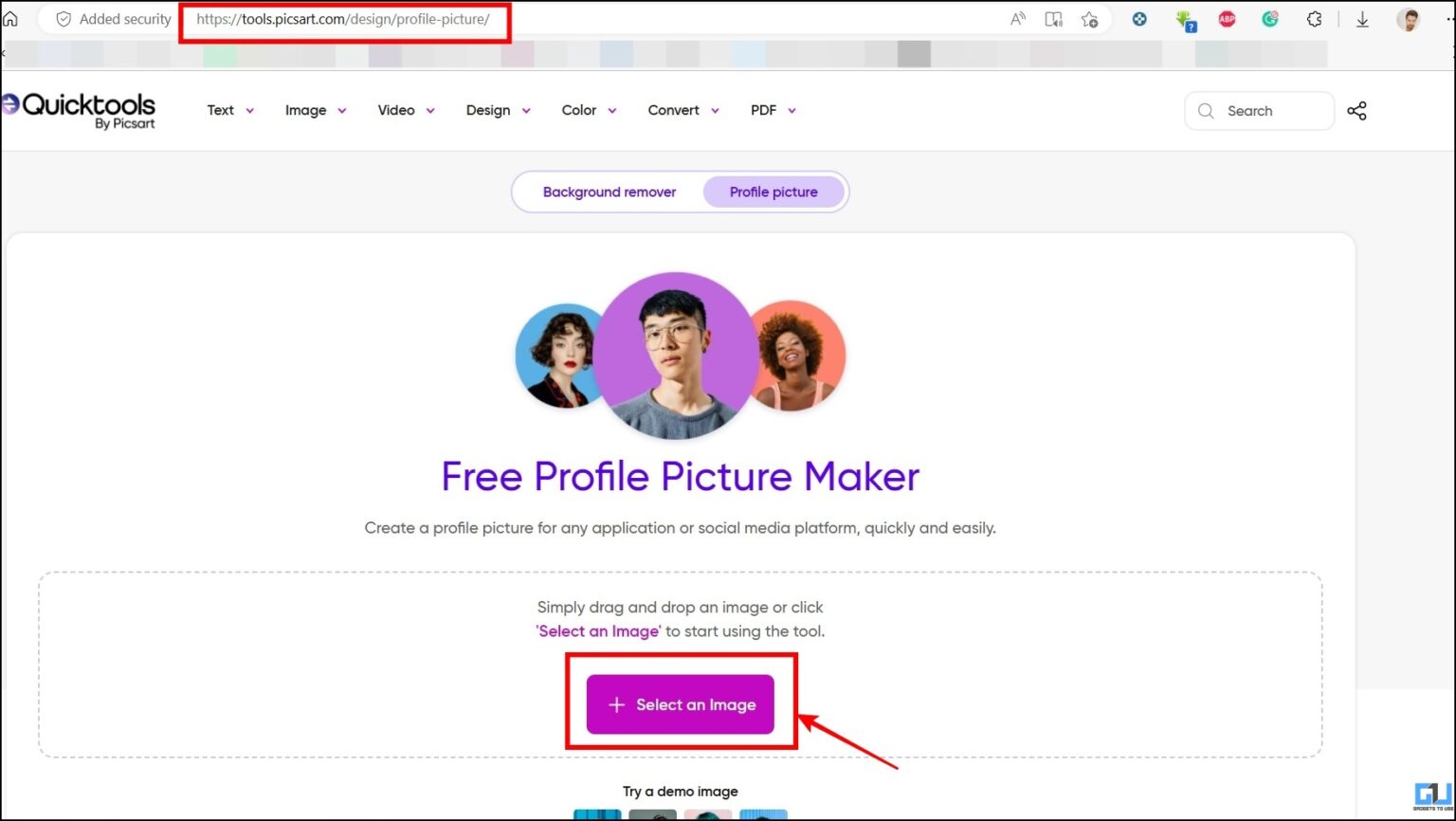Click the 'Select an Image' text link
1456x821 pixels.
tap(598, 630)
